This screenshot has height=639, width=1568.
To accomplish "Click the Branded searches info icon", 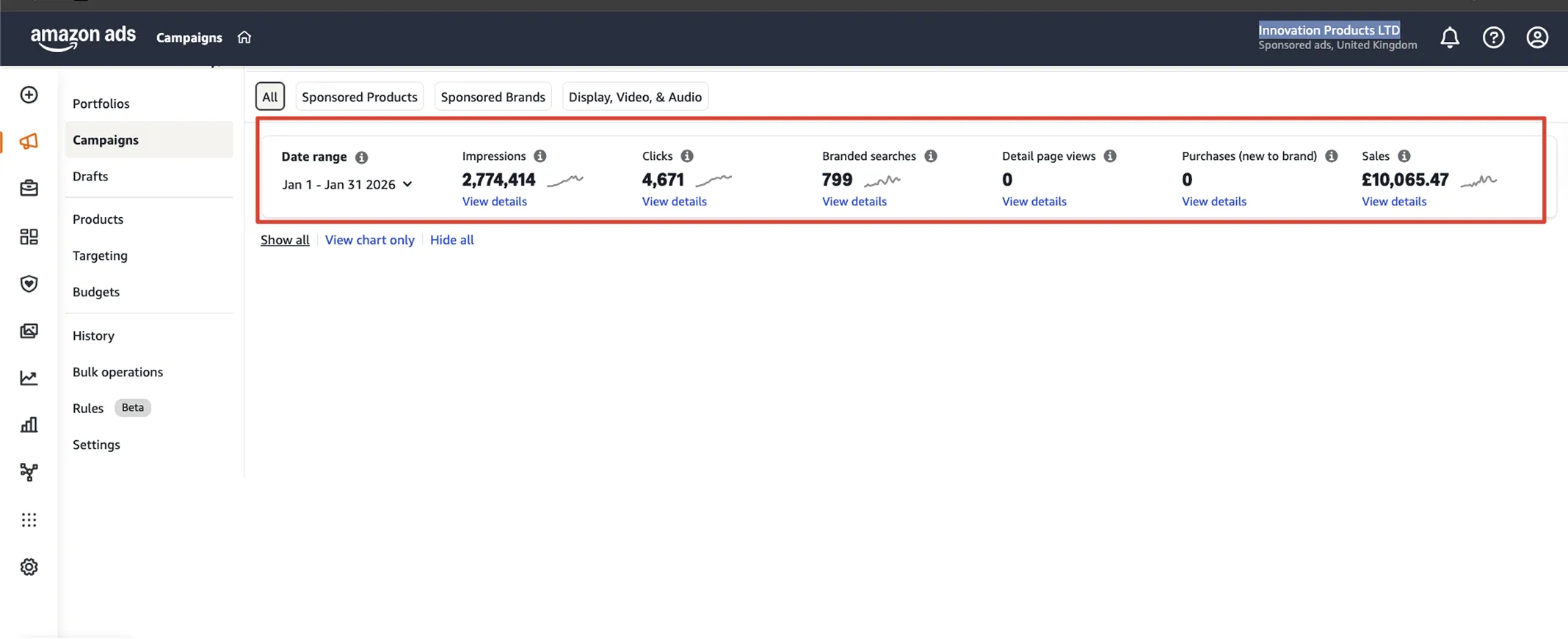I will [931, 156].
